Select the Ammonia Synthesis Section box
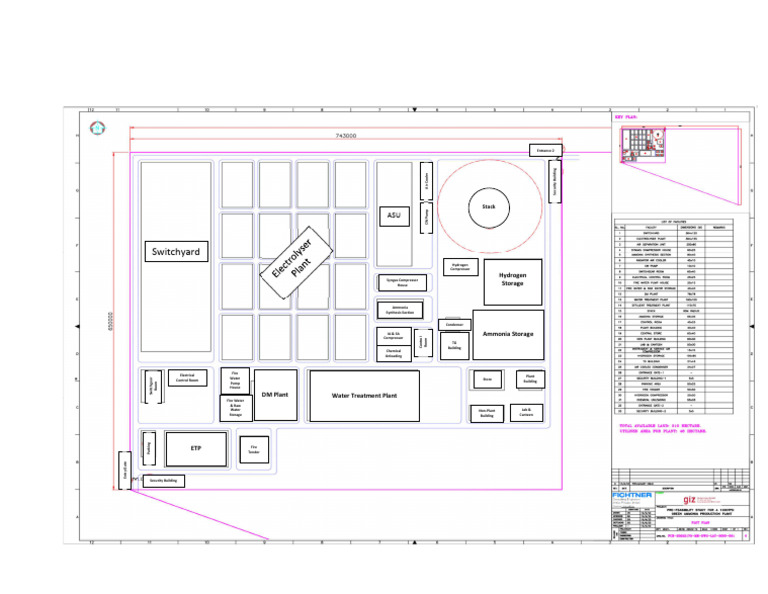The image size is (768, 594). point(400,310)
